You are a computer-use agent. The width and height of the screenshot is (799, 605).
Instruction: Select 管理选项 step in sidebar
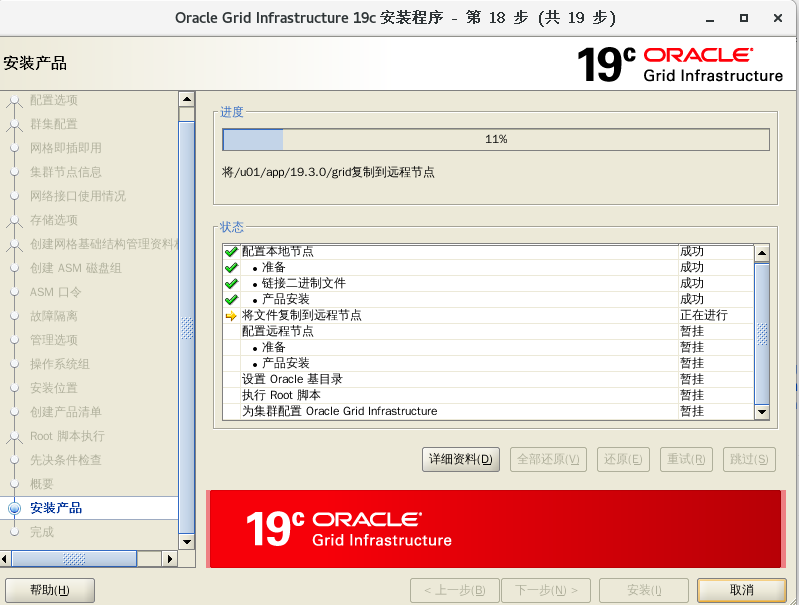click(54, 340)
